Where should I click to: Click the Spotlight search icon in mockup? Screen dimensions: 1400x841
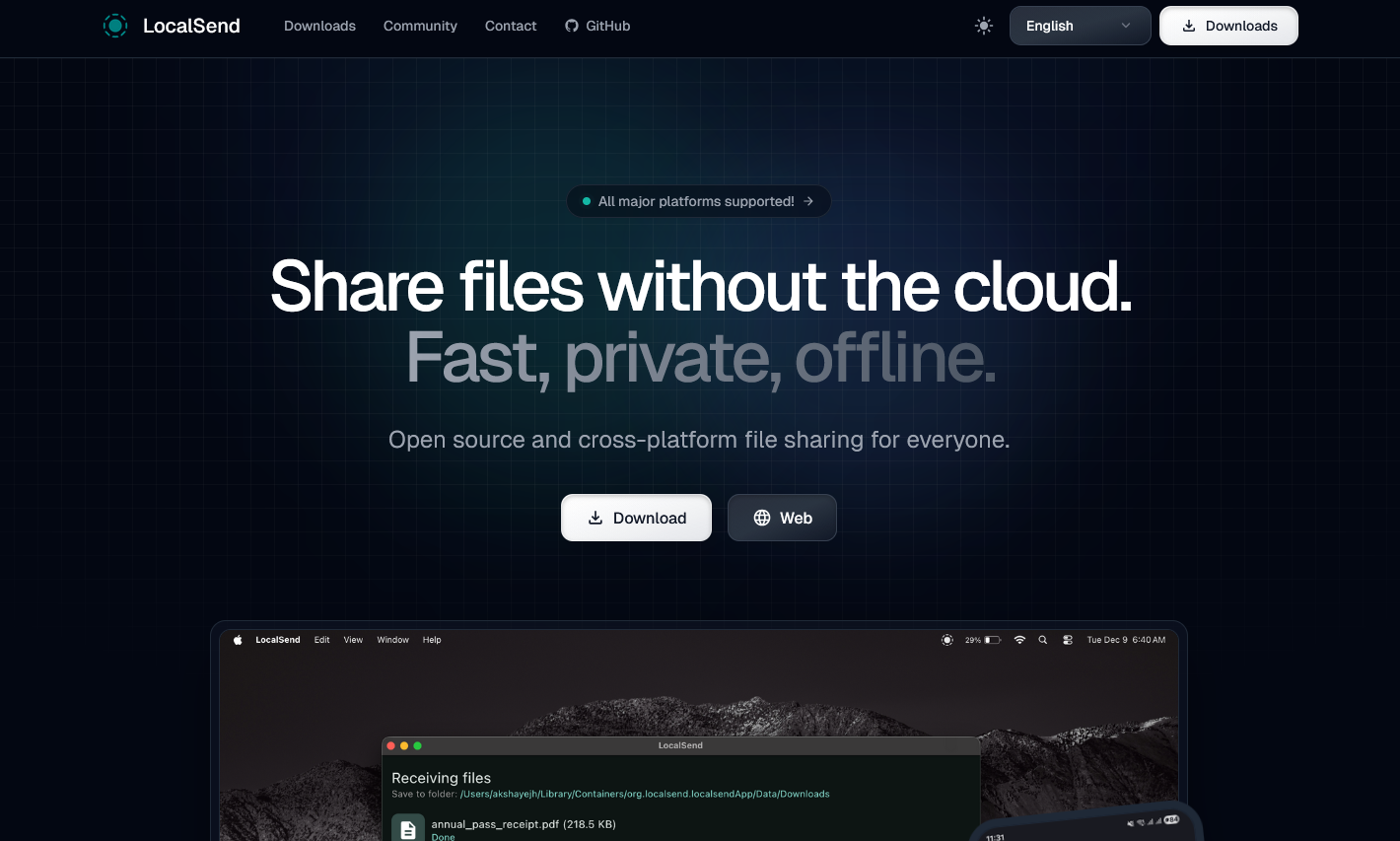pos(1043,640)
